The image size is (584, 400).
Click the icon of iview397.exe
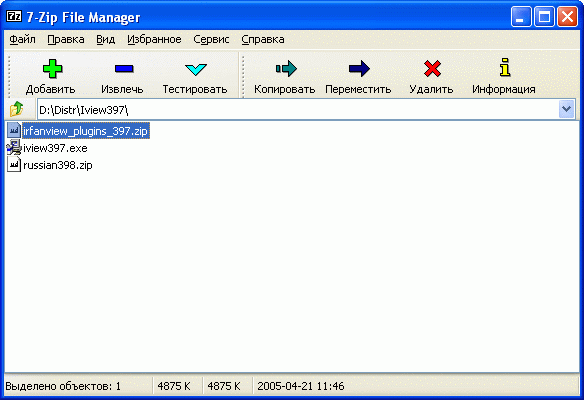coord(14,147)
